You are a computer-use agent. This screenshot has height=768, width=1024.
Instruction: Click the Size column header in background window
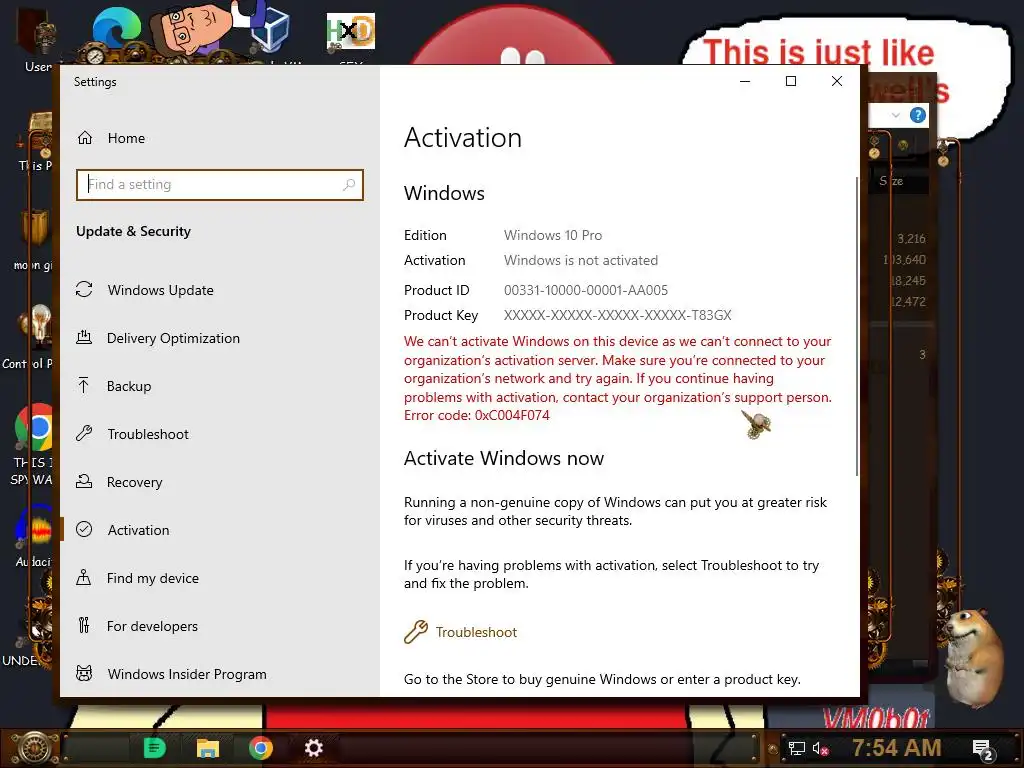pos(891,181)
